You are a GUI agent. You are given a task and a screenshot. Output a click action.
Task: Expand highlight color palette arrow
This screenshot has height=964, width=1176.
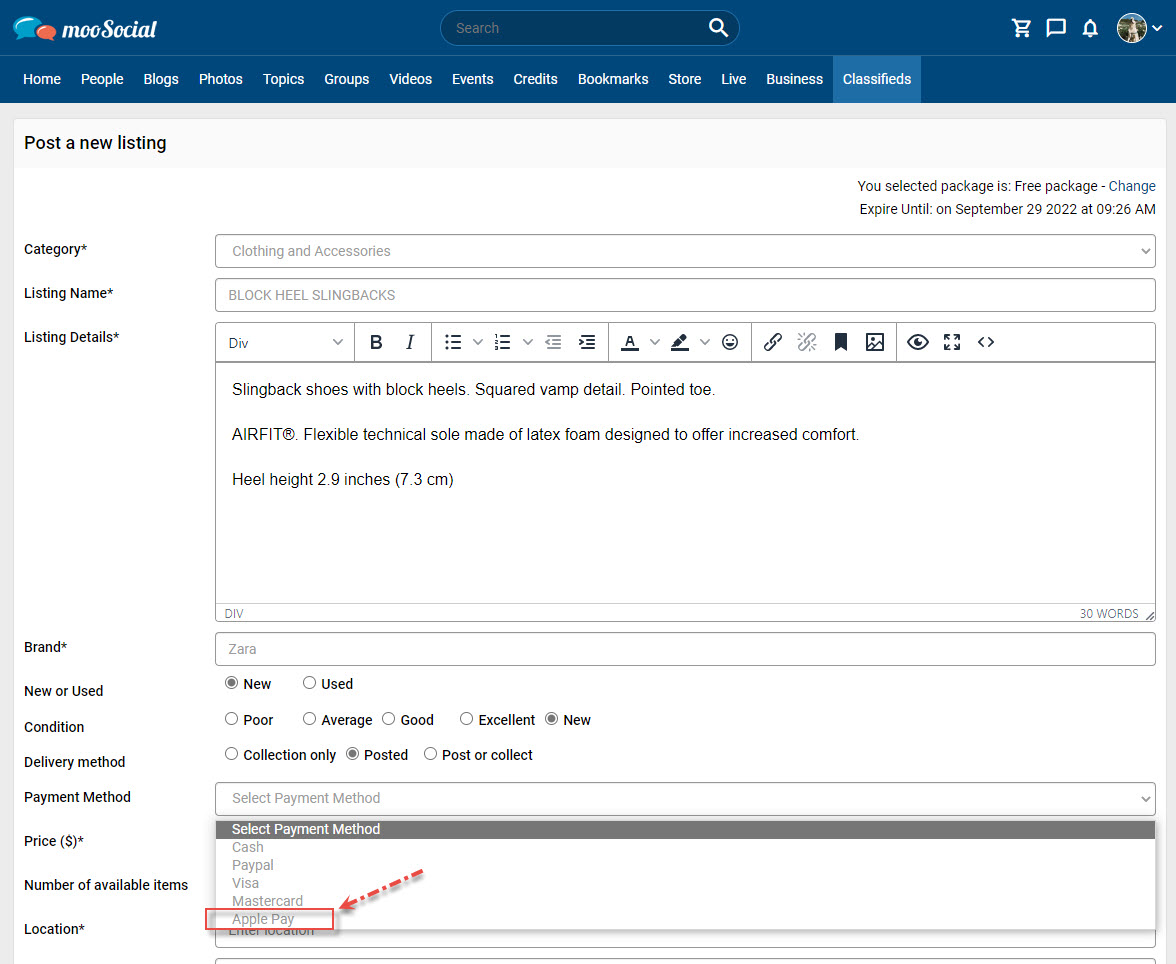click(704, 342)
